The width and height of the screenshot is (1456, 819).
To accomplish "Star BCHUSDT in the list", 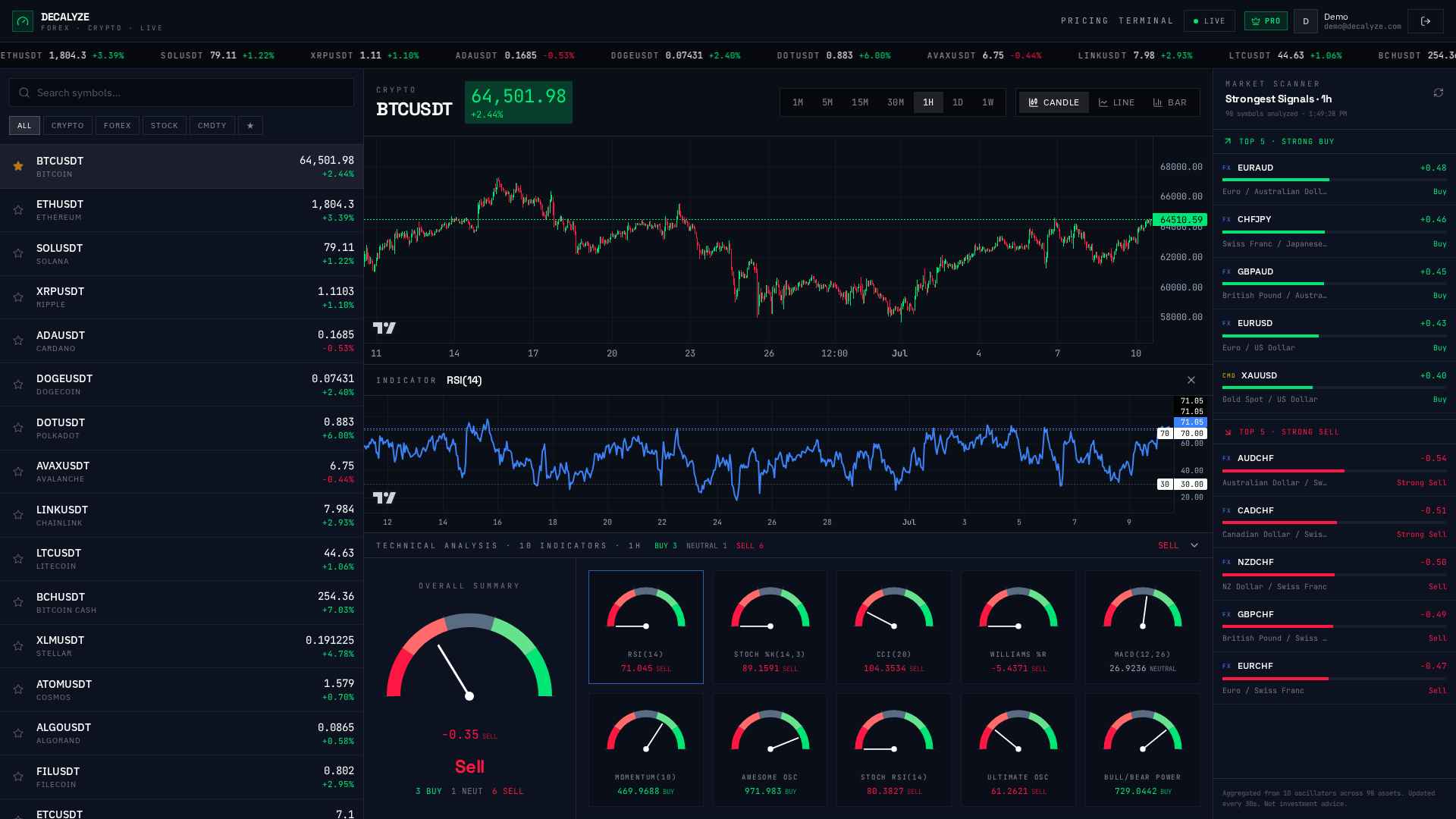I will tap(18, 602).
